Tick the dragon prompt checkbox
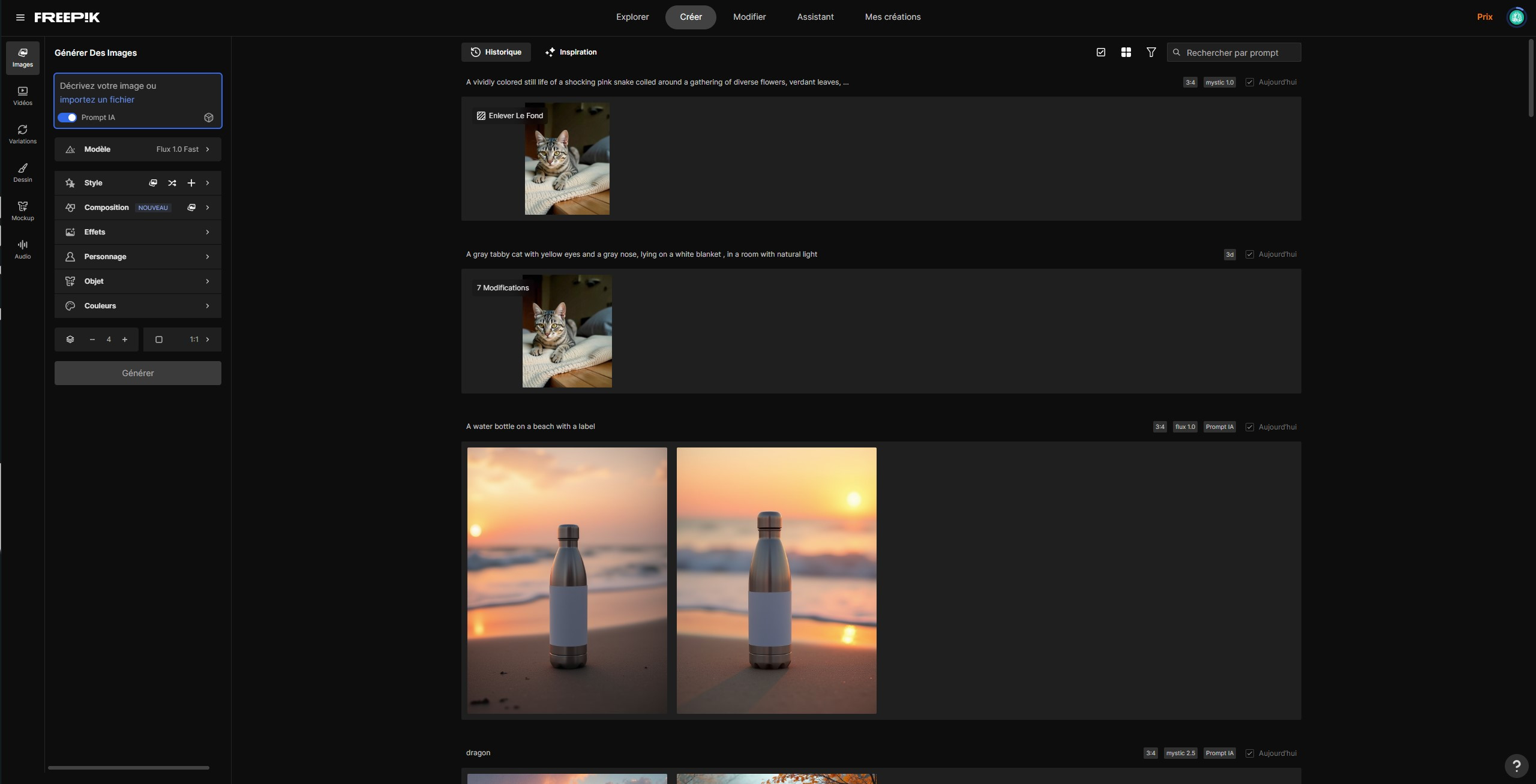This screenshot has height=784, width=1536. pyautogui.click(x=1249, y=753)
